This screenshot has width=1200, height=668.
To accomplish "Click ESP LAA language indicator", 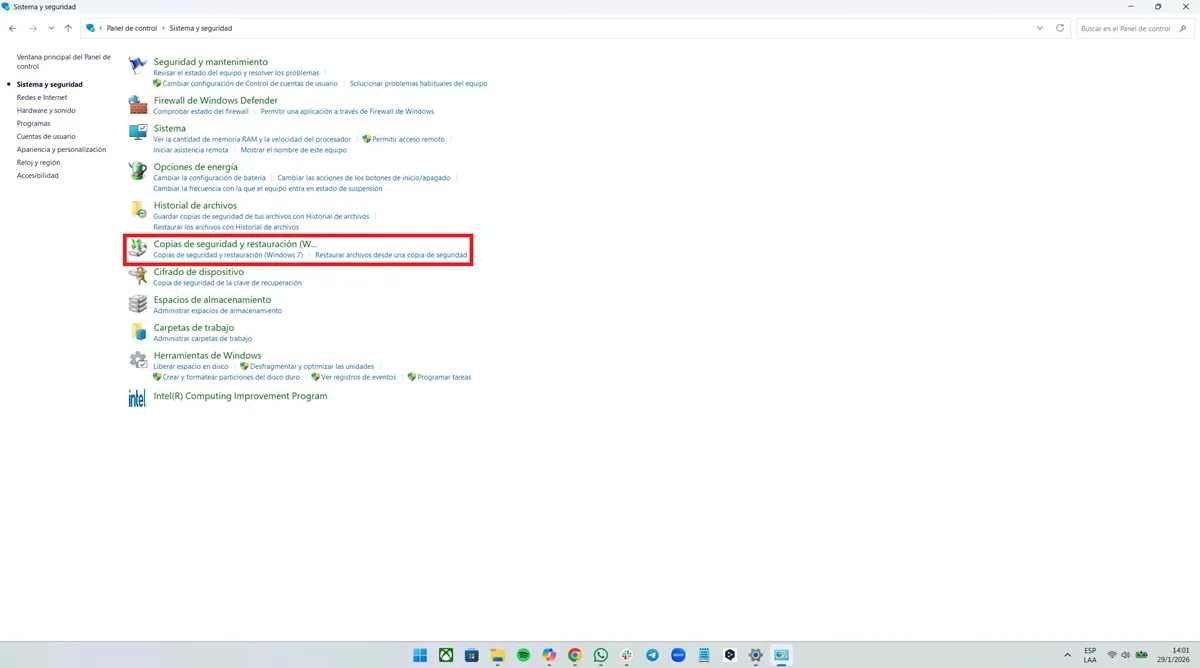I will coord(1090,655).
